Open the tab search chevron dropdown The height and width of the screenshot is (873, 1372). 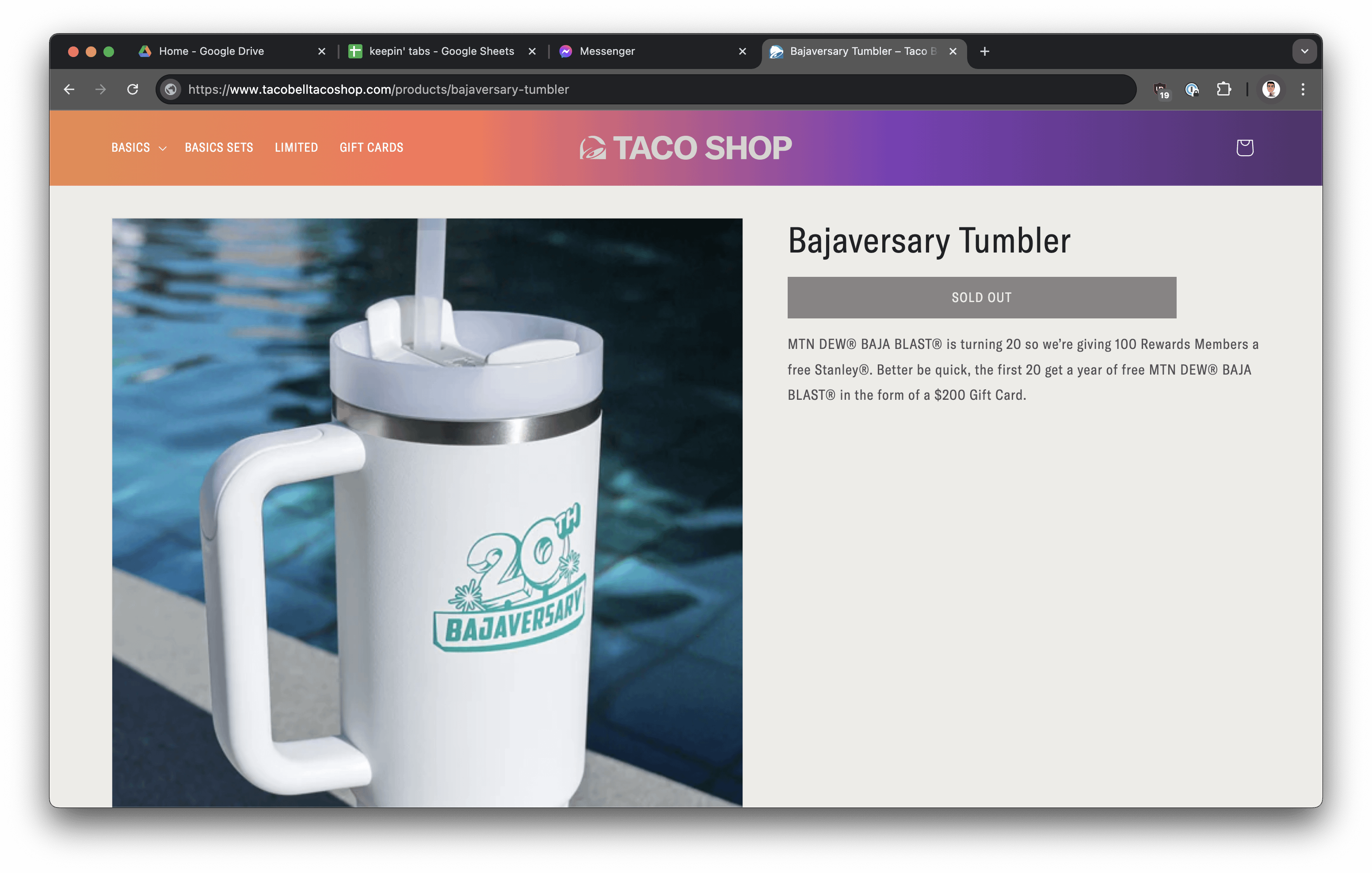click(1304, 51)
